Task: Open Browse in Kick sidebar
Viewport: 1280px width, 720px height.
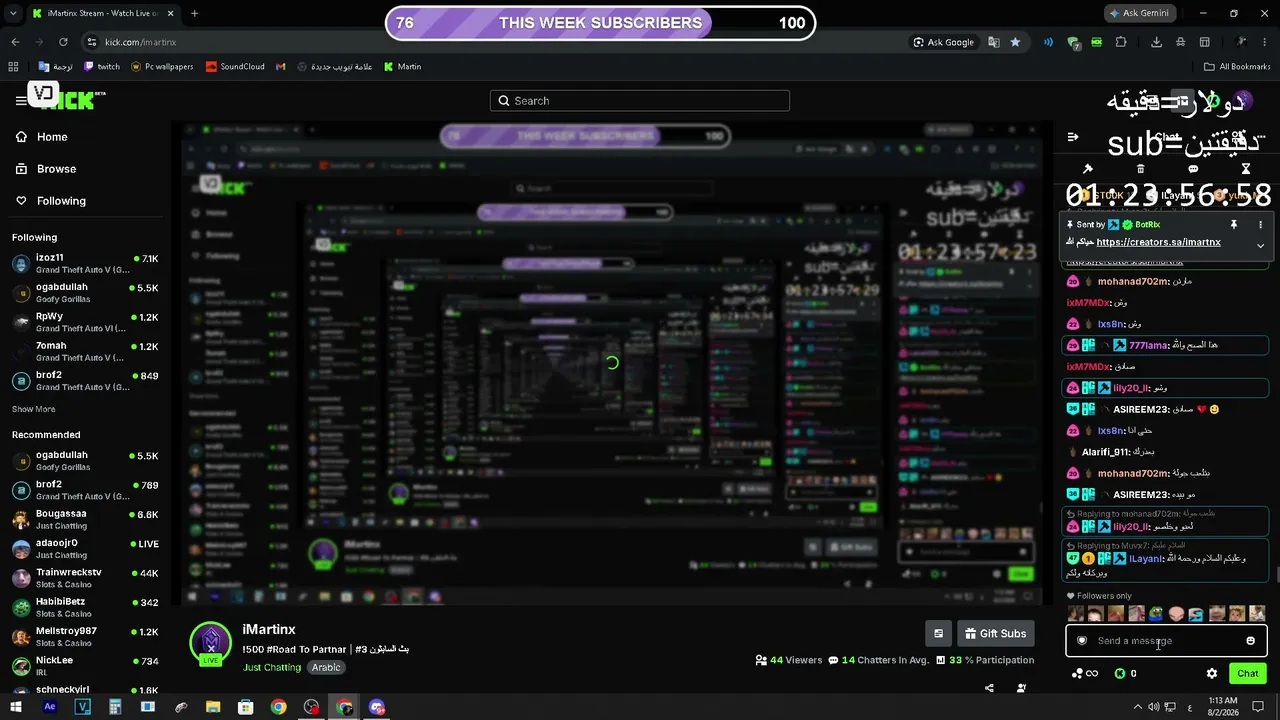Action: 46,169
